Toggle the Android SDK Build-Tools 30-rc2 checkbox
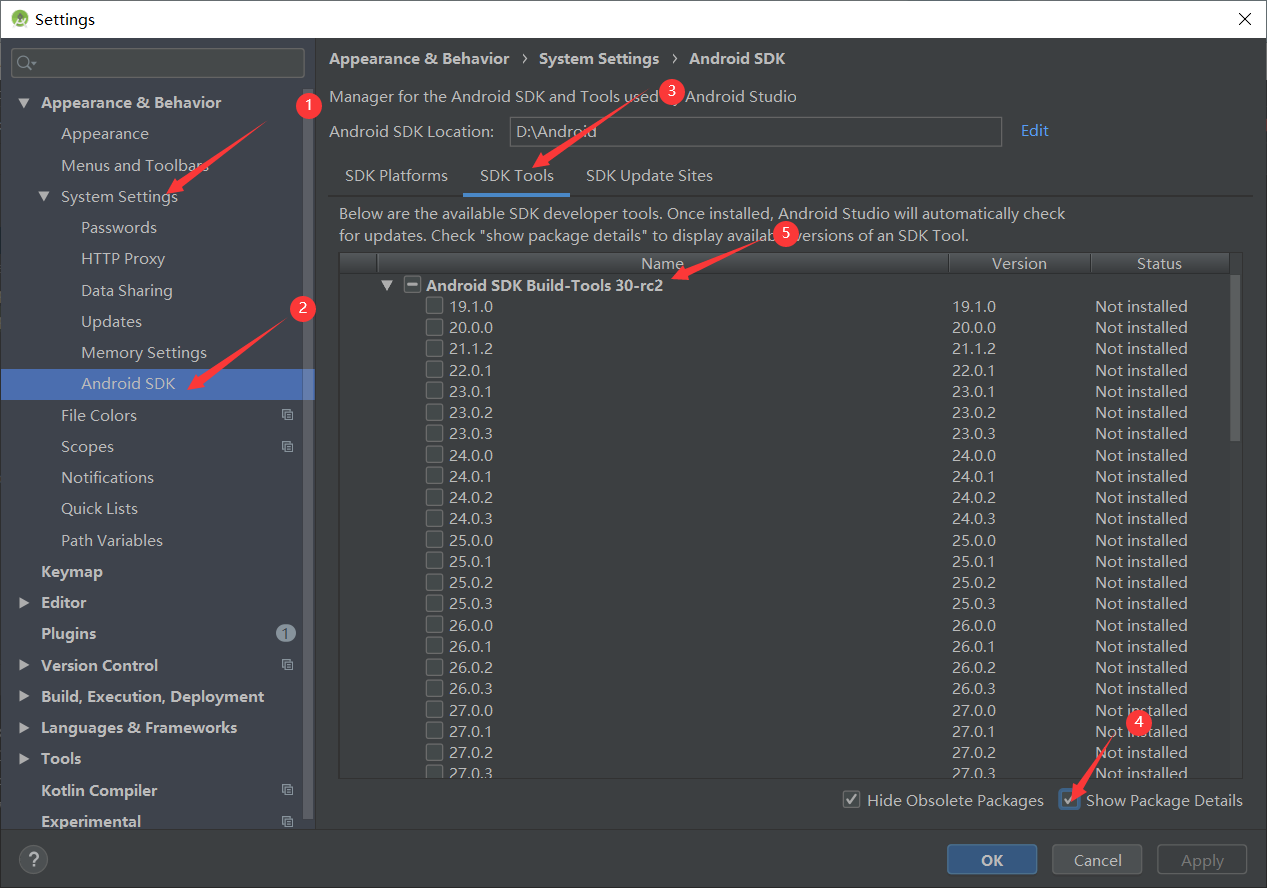Screen dimensions: 1267x888 [412, 285]
